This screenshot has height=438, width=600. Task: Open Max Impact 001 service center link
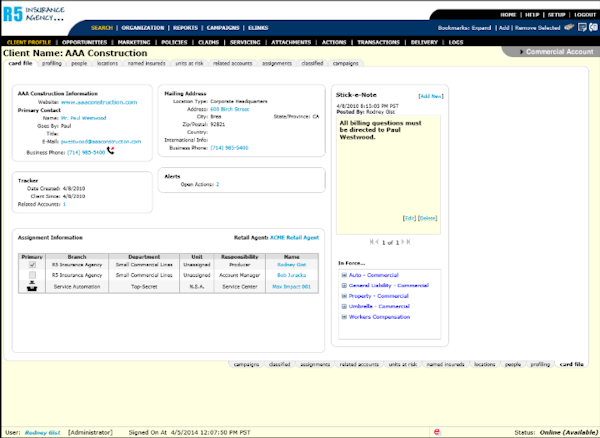tap(292, 287)
